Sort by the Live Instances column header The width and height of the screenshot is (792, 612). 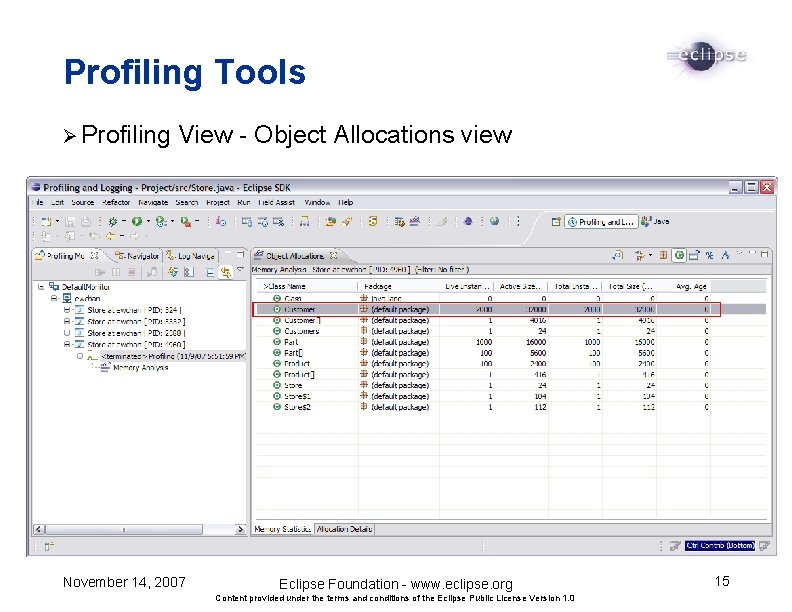click(x=467, y=286)
